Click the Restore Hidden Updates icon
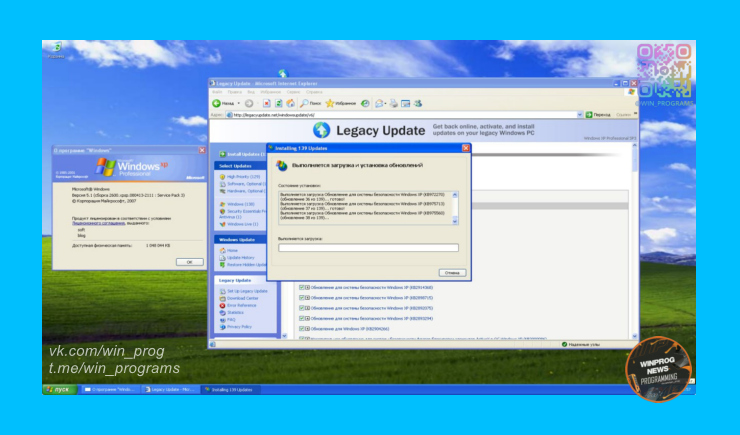Screen dimensions: 740x435 [x=222, y=265]
